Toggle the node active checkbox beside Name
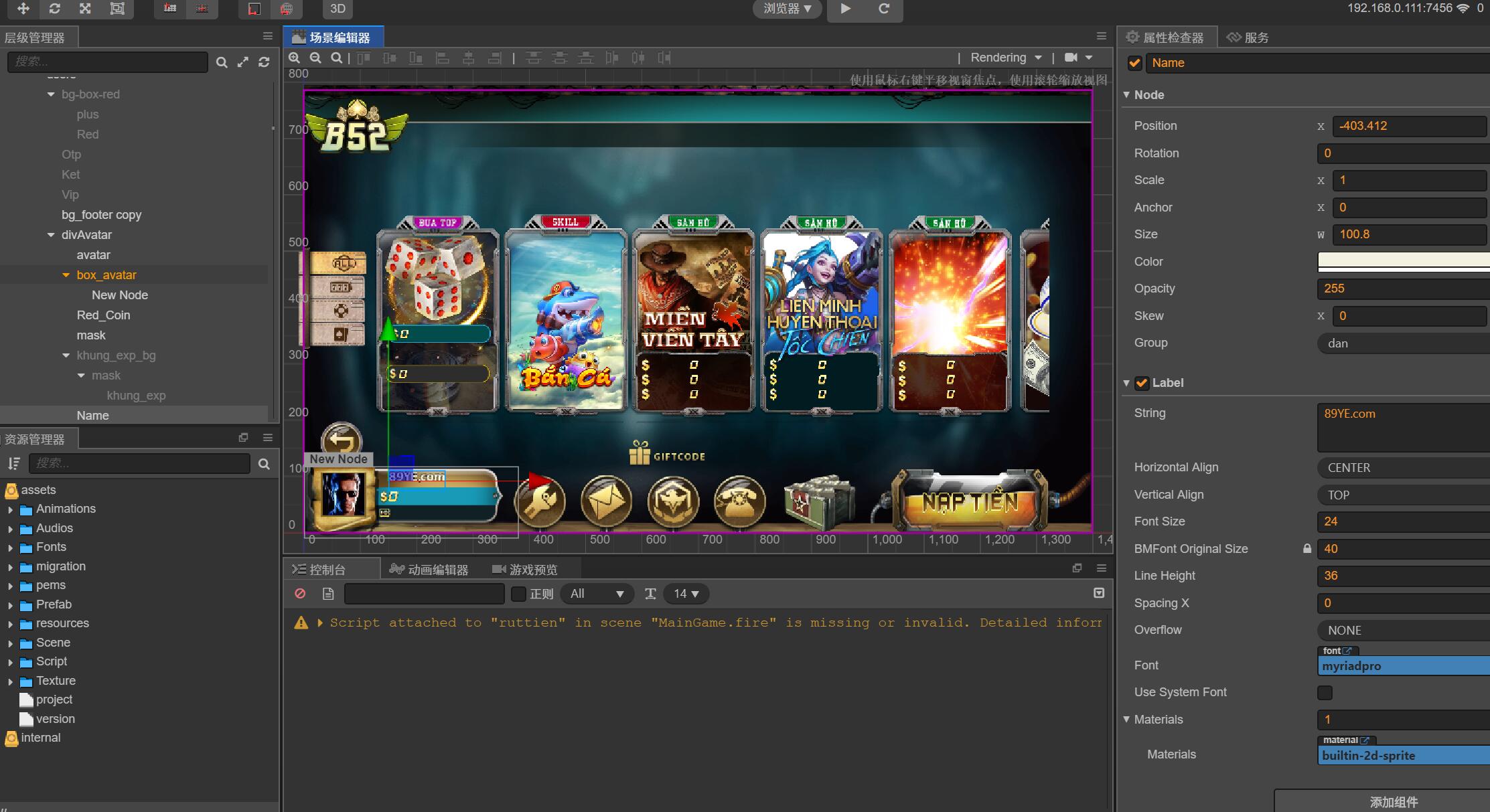 (1134, 63)
